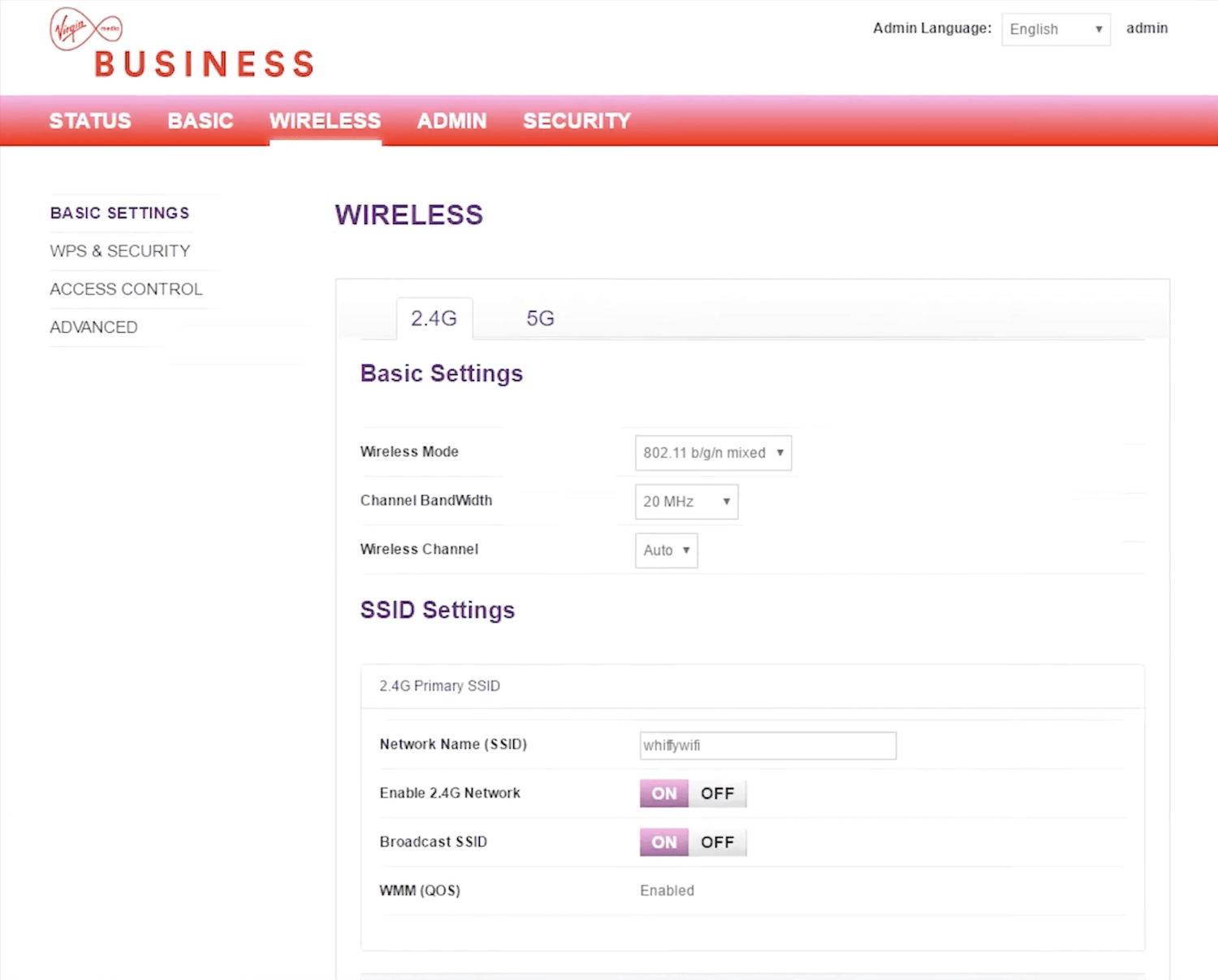Click the Virgin Media Business logo

[x=181, y=45]
